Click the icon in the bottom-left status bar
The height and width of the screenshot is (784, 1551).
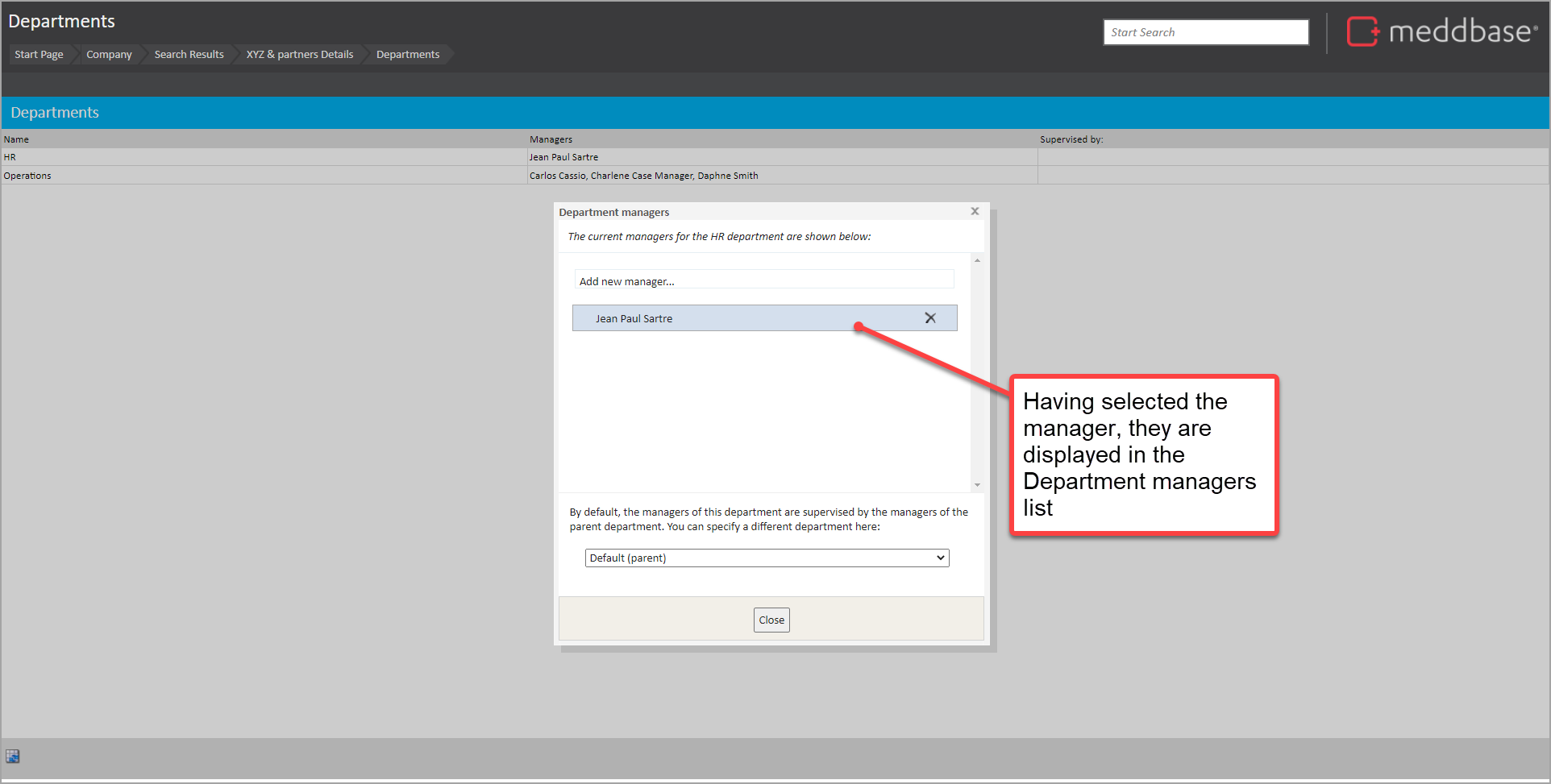pyautogui.click(x=13, y=756)
